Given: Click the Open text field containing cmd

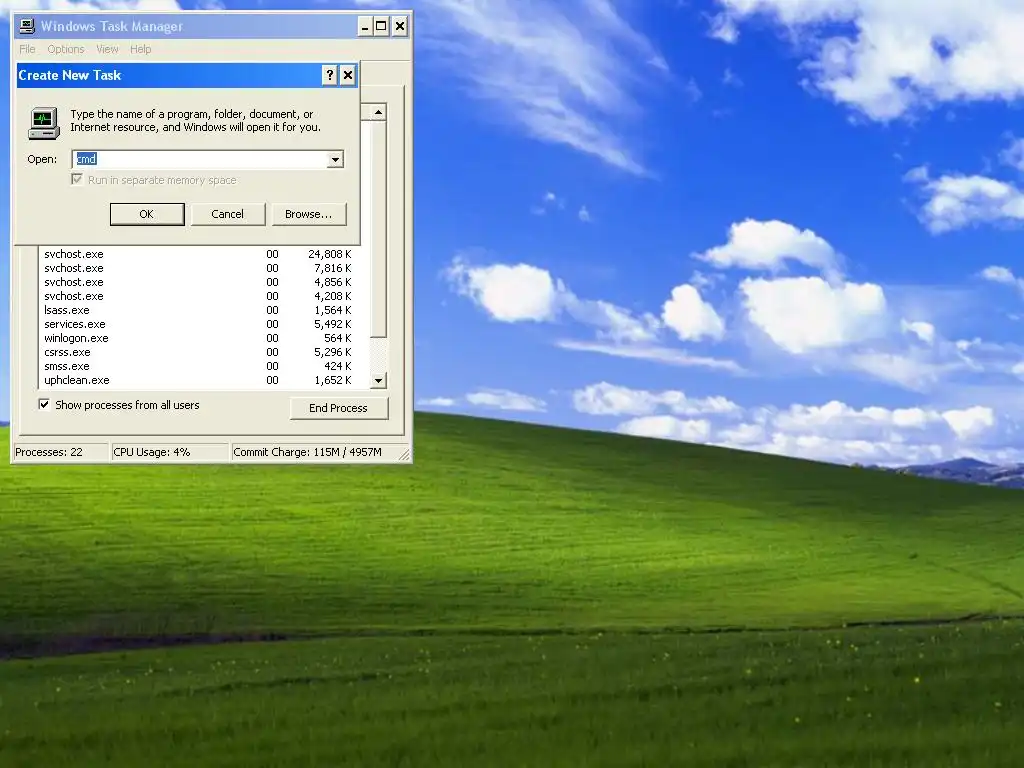Looking at the screenshot, I should [x=200, y=159].
